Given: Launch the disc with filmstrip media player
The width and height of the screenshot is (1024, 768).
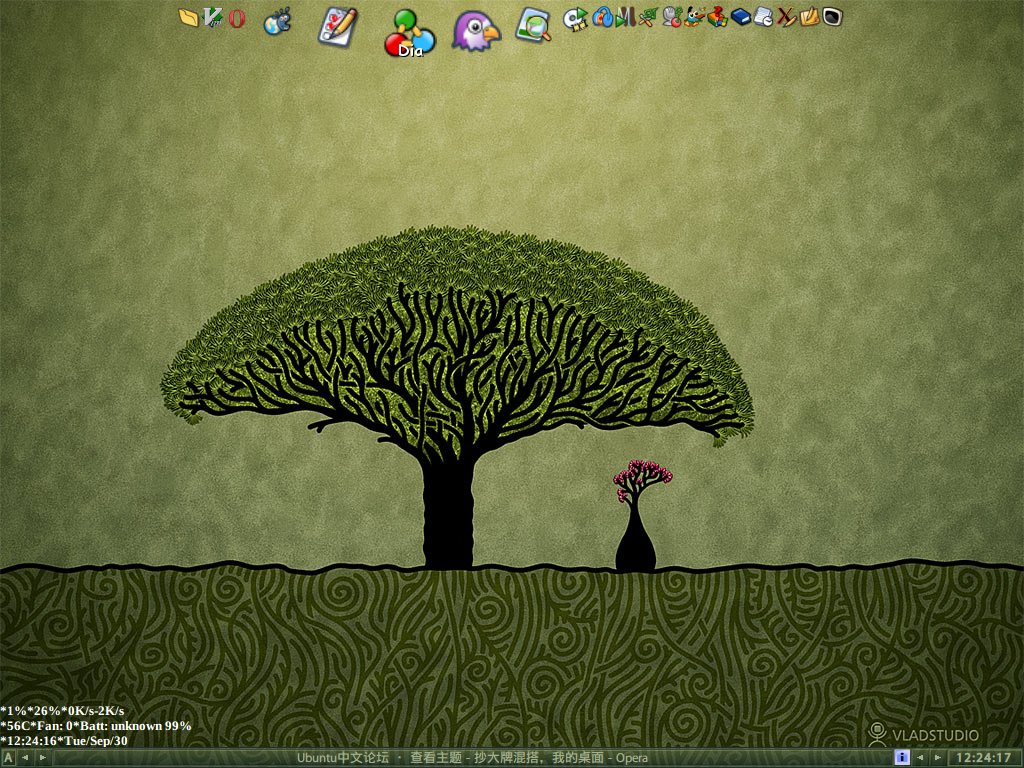Looking at the screenshot, I should click(575, 18).
